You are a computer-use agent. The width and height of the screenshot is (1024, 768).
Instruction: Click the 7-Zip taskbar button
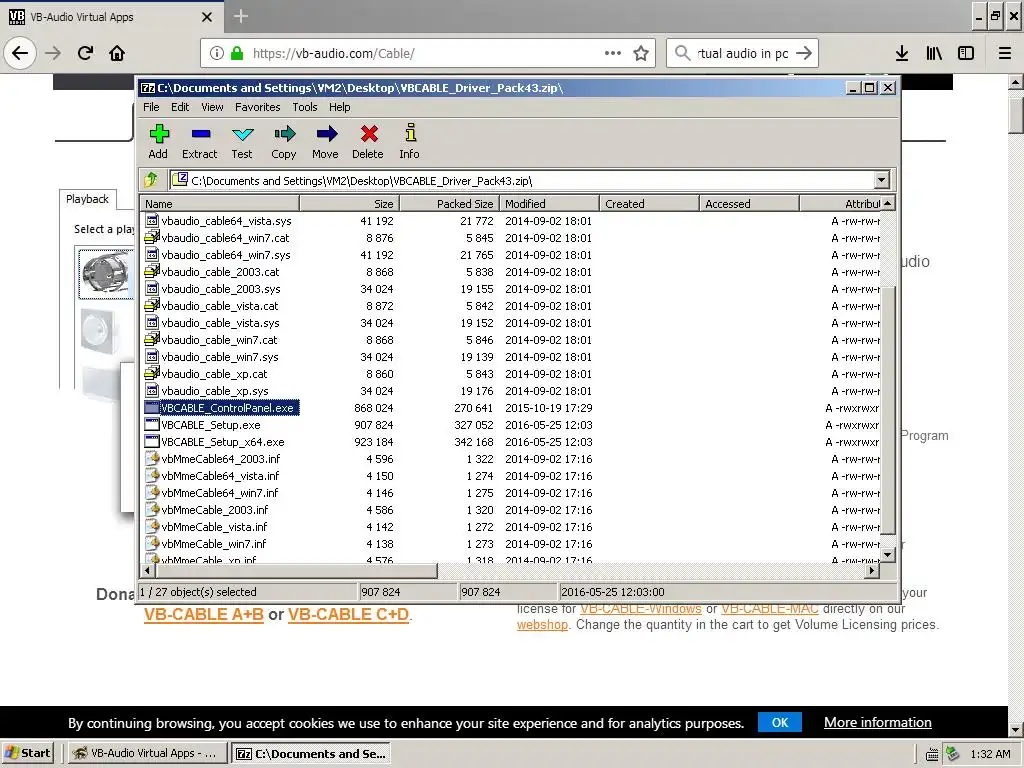click(311, 753)
